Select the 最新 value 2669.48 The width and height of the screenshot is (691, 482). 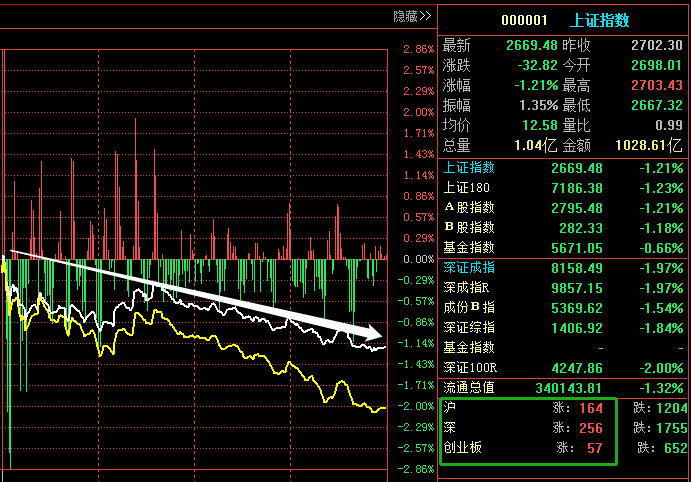[x=532, y=45]
